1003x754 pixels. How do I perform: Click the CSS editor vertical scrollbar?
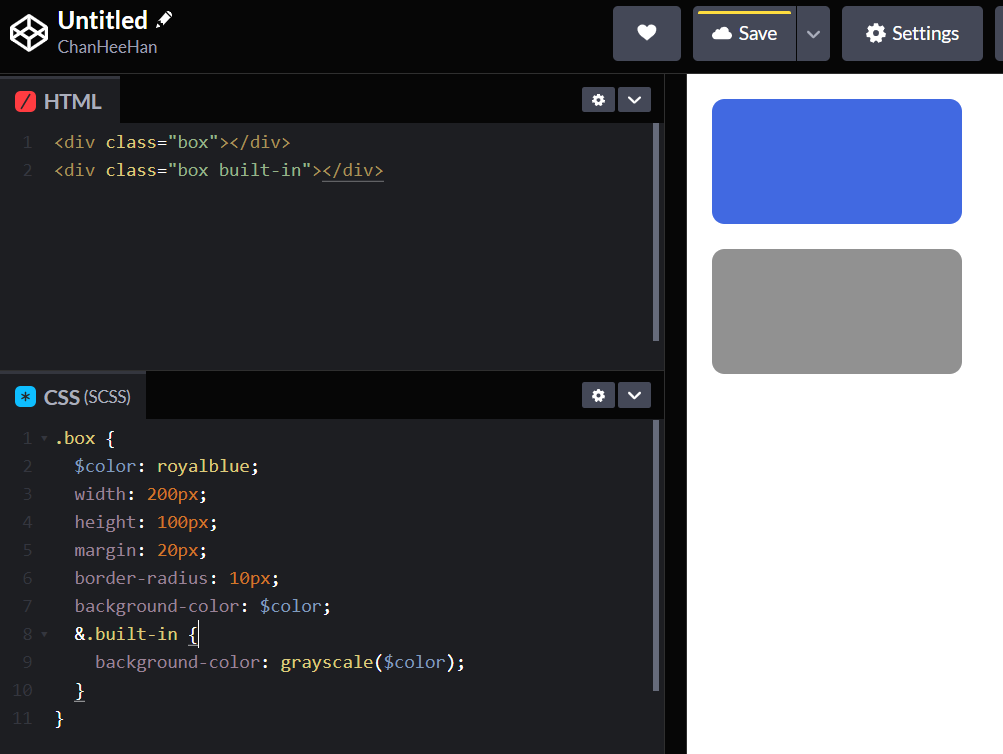(x=656, y=556)
